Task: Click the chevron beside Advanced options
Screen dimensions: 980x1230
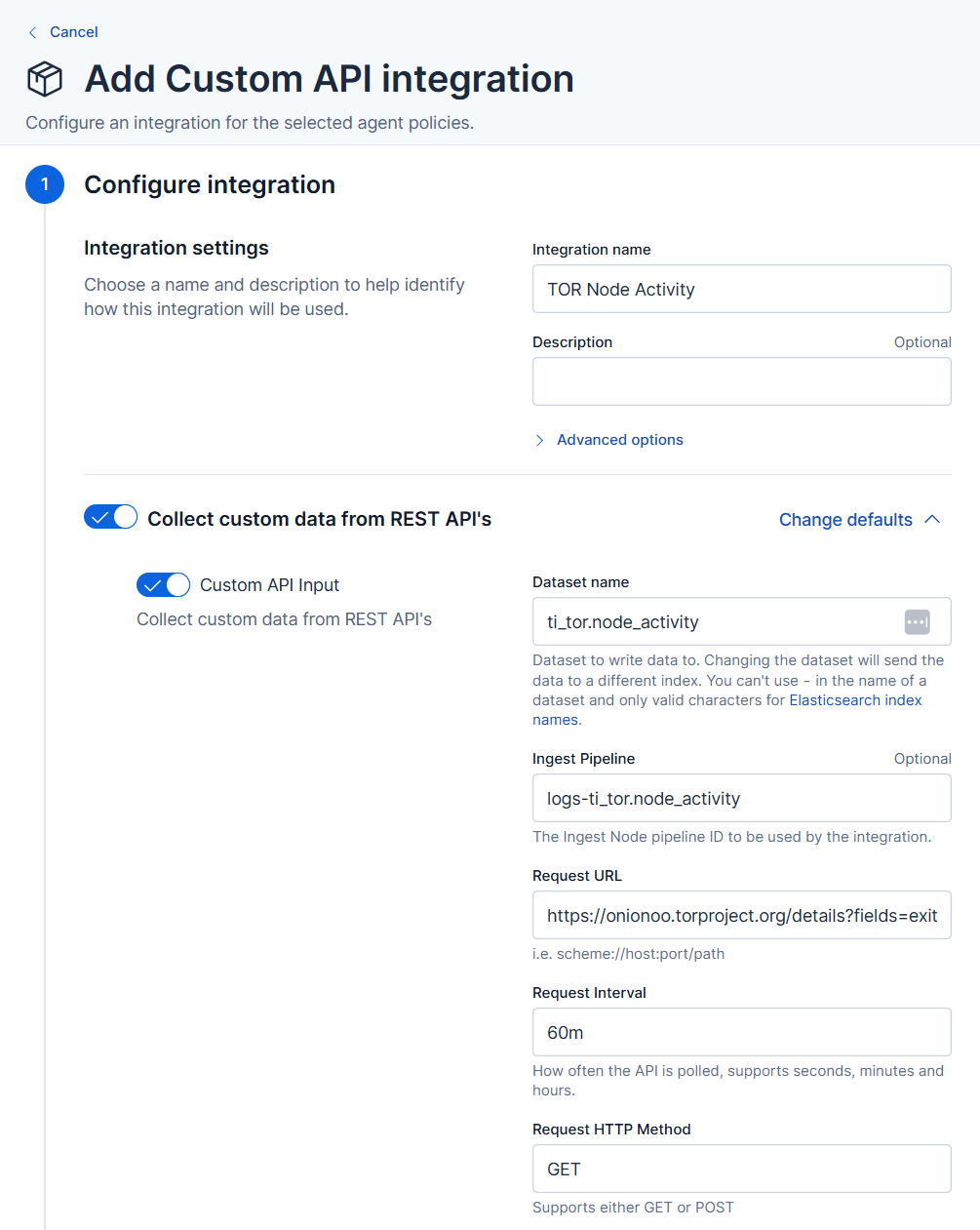Action: tap(540, 440)
